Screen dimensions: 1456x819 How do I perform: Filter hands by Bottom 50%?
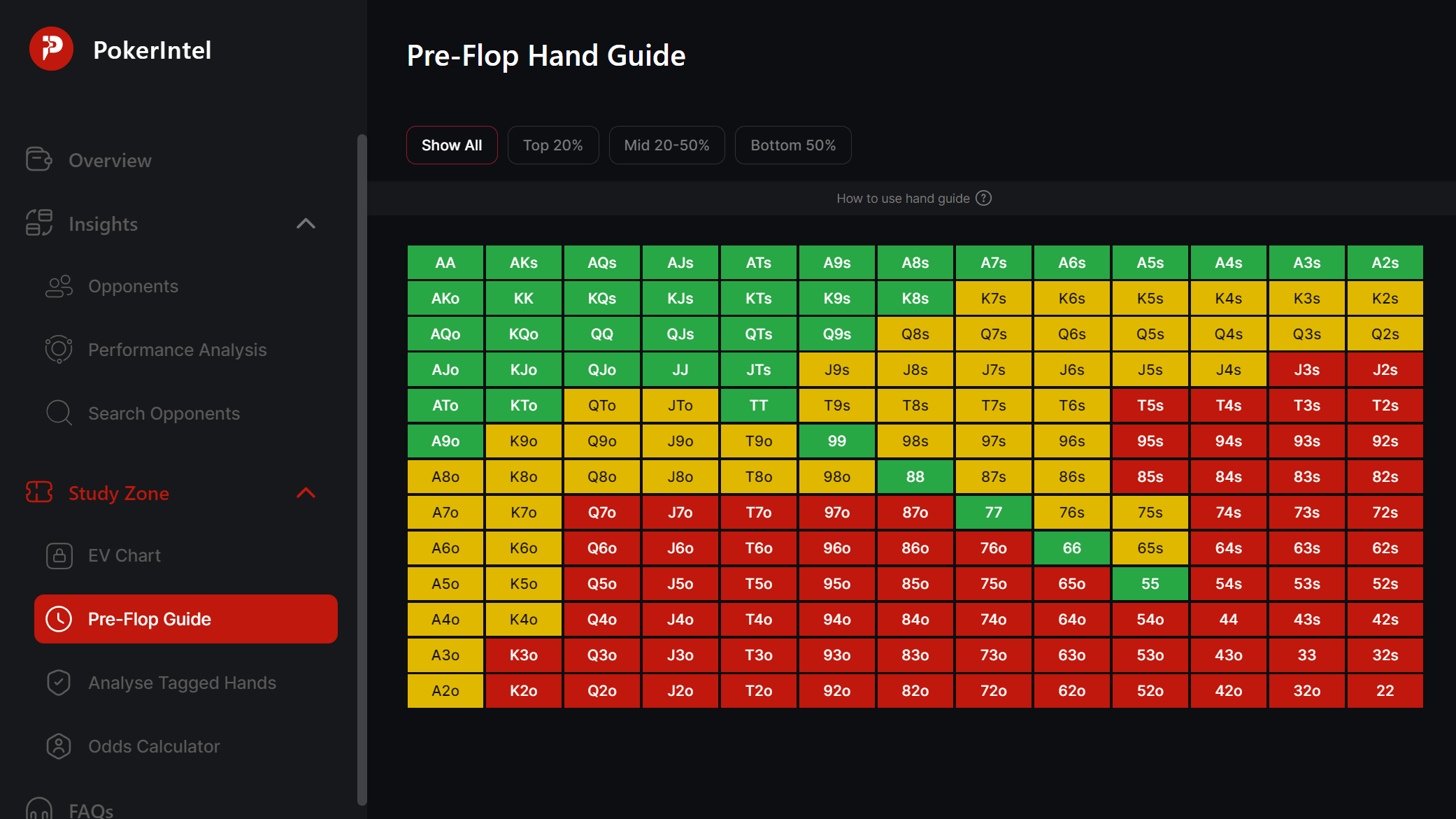tap(792, 145)
